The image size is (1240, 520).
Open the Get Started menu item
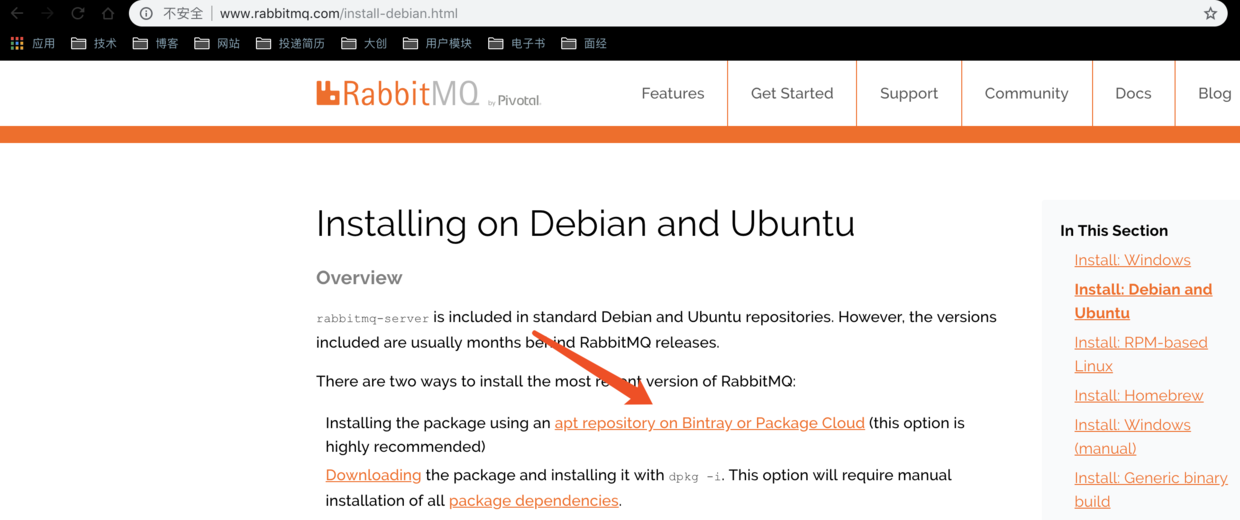[x=792, y=93]
